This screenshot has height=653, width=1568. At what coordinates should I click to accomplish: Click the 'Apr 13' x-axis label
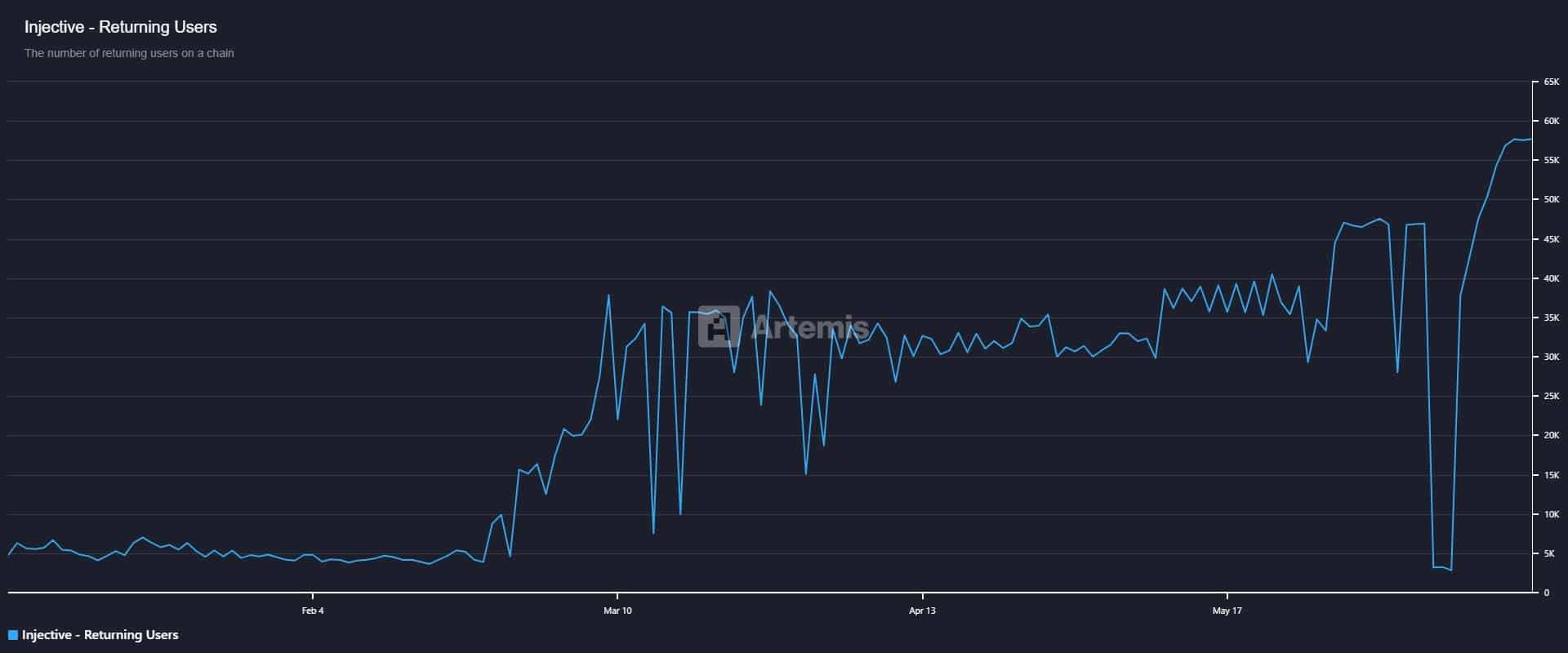(x=922, y=611)
